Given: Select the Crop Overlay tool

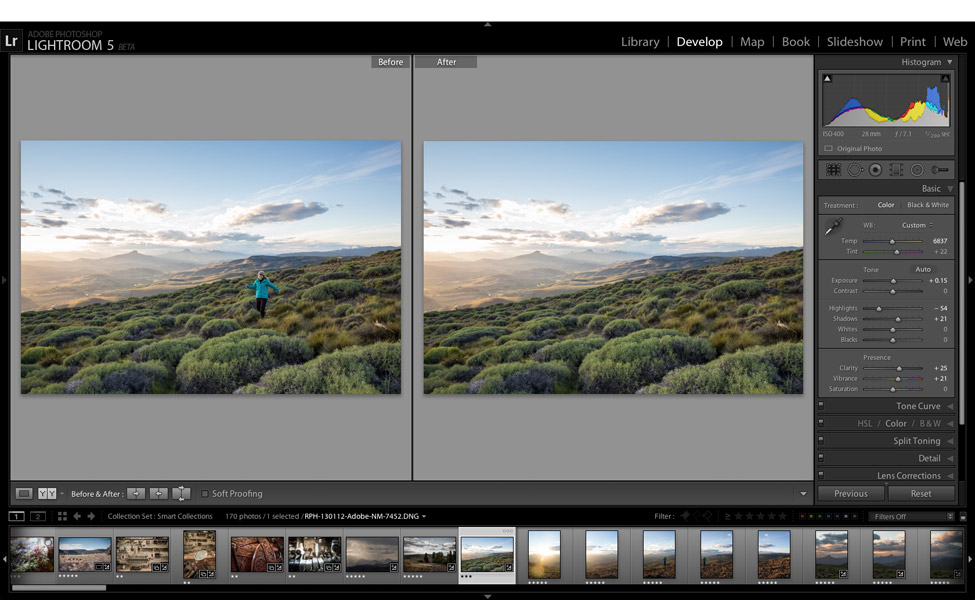Looking at the screenshot, I should tap(833, 170).
